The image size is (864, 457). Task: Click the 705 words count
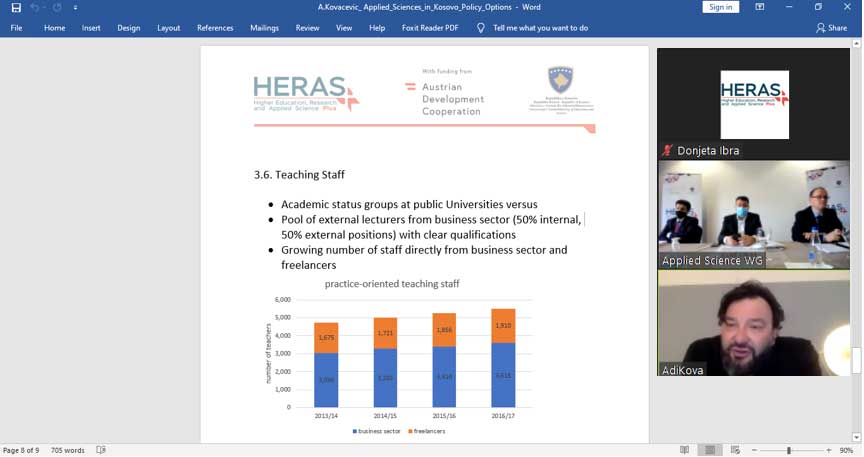click(68, 450)
